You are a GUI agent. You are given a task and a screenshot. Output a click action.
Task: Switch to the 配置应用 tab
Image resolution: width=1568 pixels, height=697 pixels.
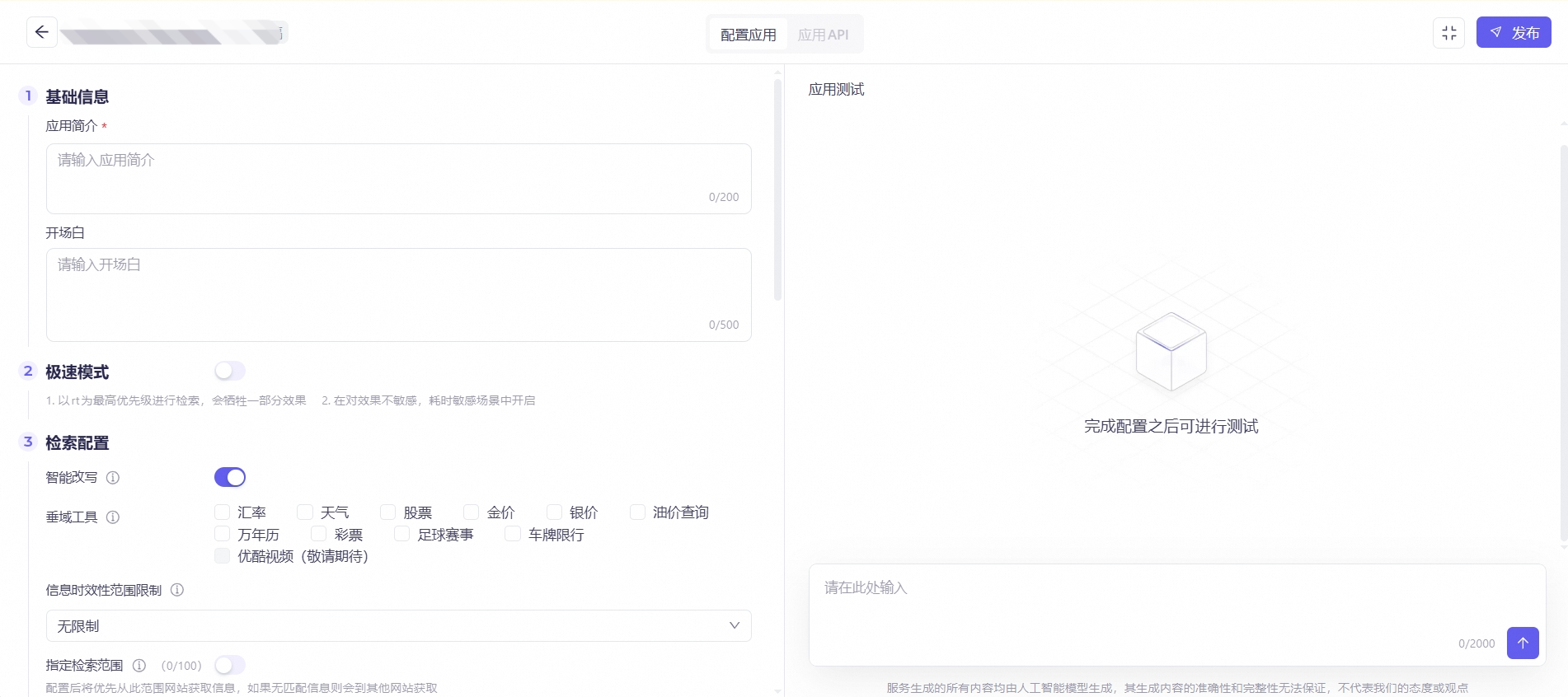click(748, 35)
